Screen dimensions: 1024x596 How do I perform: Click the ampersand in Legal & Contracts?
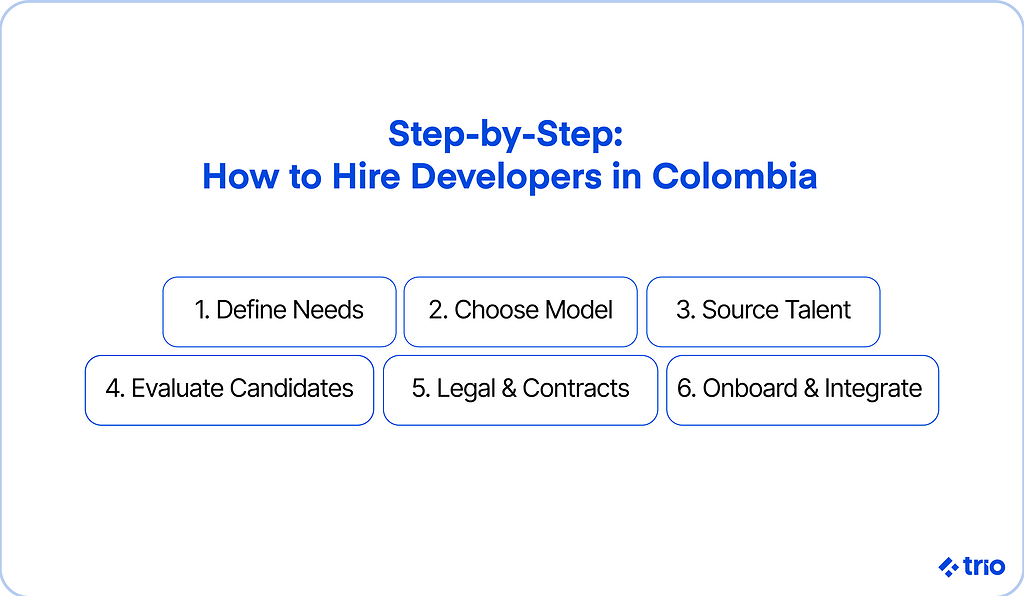coord(509,389)
